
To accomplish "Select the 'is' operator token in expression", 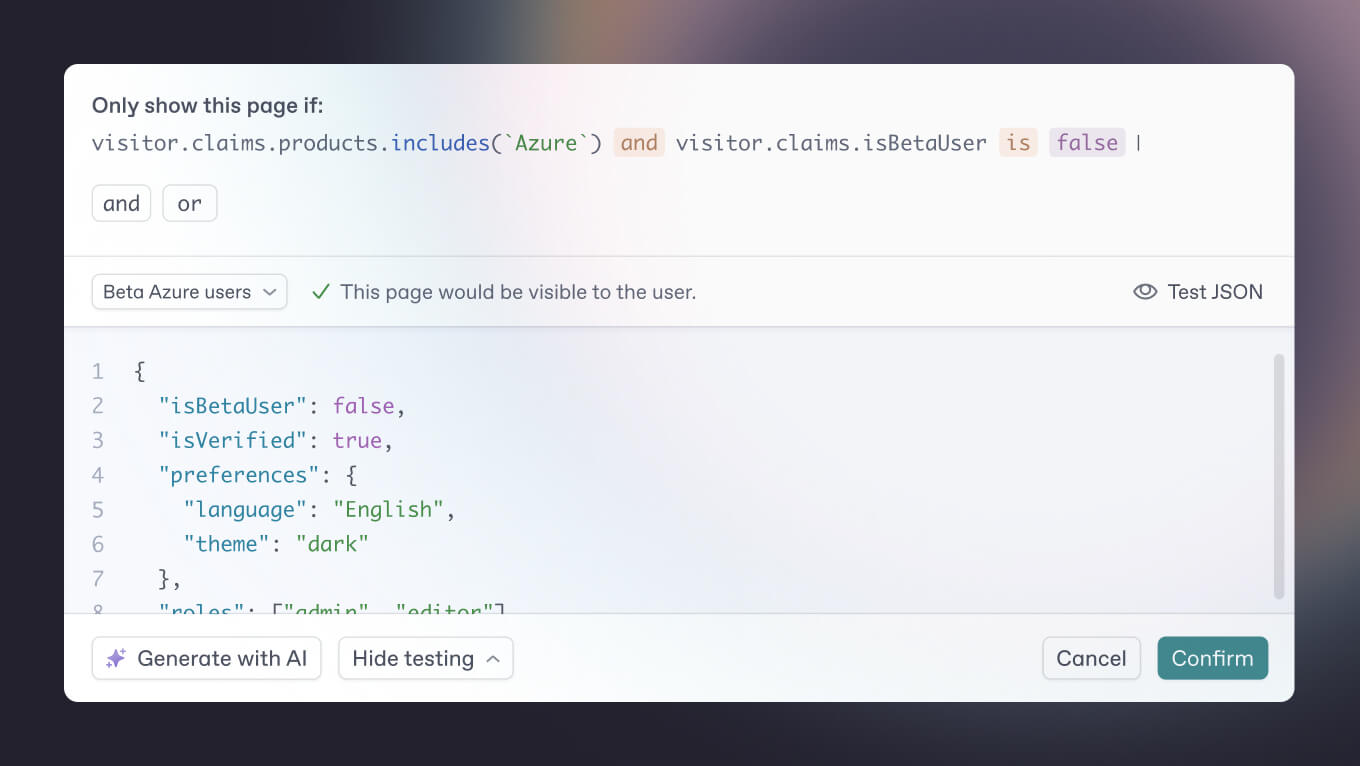I will [x=1018, y=143].
